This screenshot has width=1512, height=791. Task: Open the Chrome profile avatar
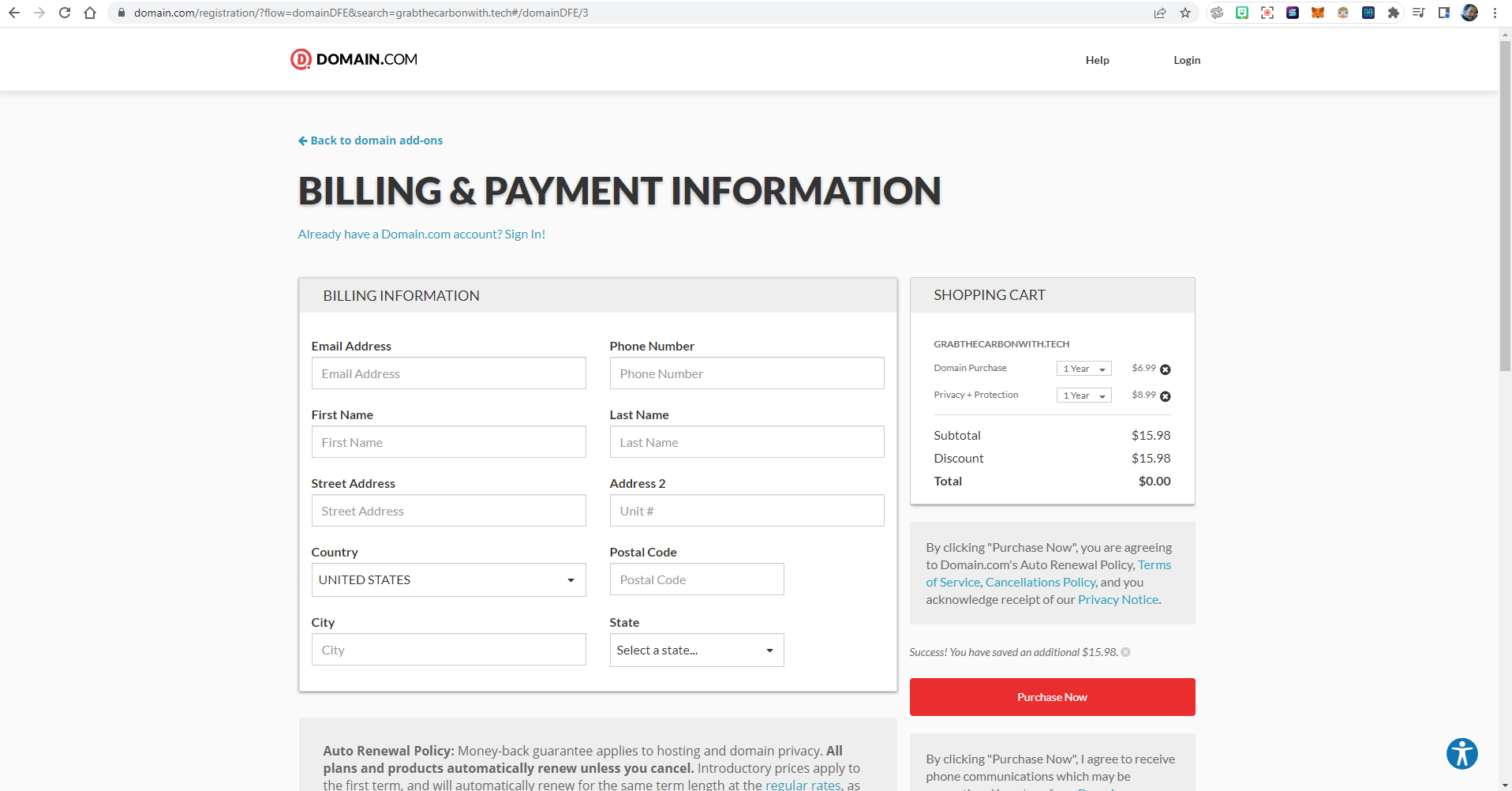tap(1469, 13)
